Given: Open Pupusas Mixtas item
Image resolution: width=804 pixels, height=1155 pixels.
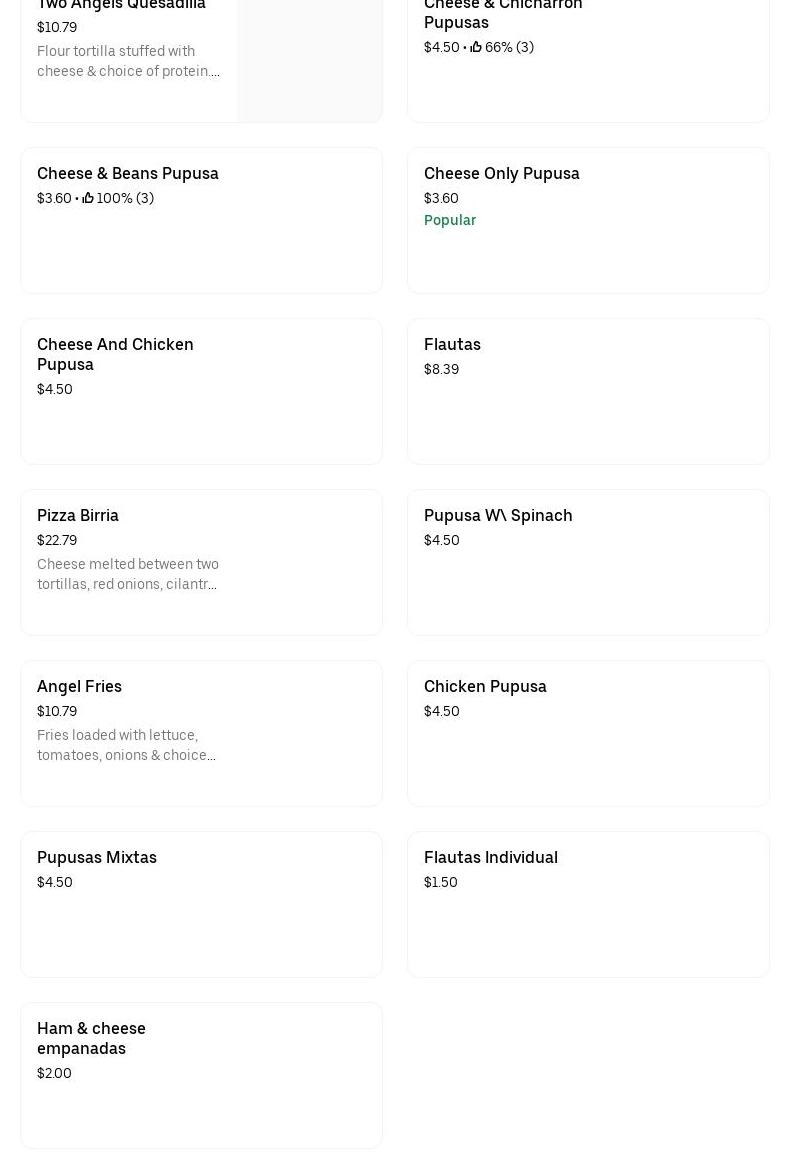Looking at the screenshot, I should pyautogui.click(x=200, y=904).
